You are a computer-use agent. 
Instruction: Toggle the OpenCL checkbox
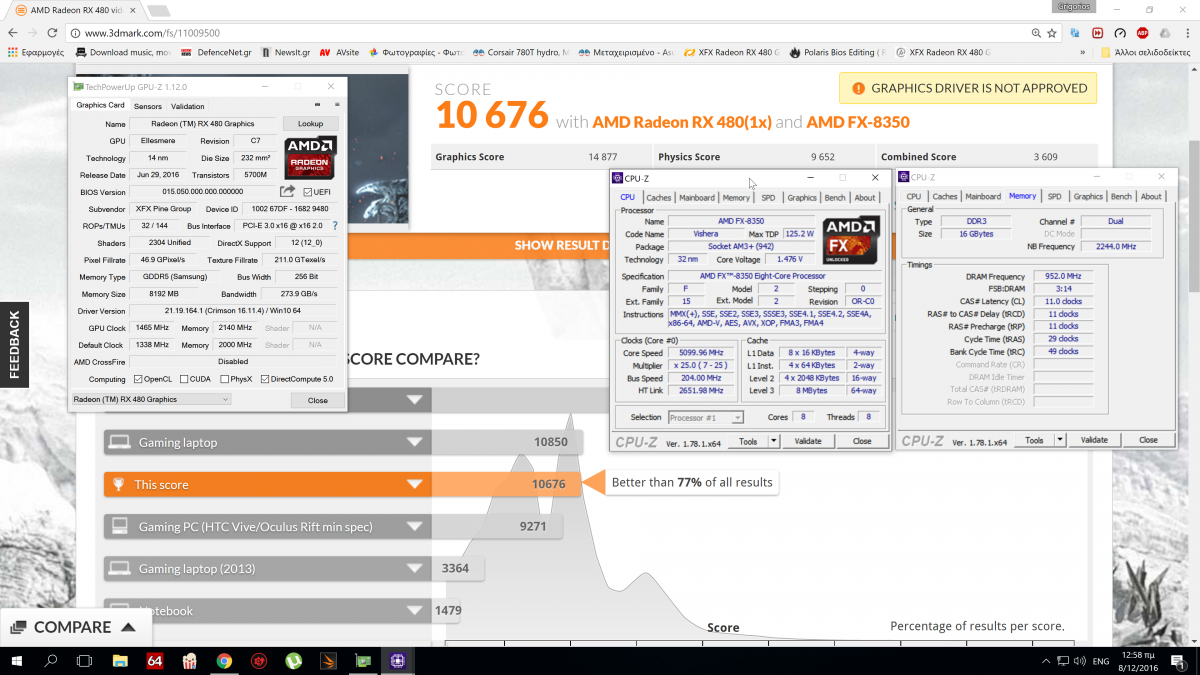coord(138,379)
